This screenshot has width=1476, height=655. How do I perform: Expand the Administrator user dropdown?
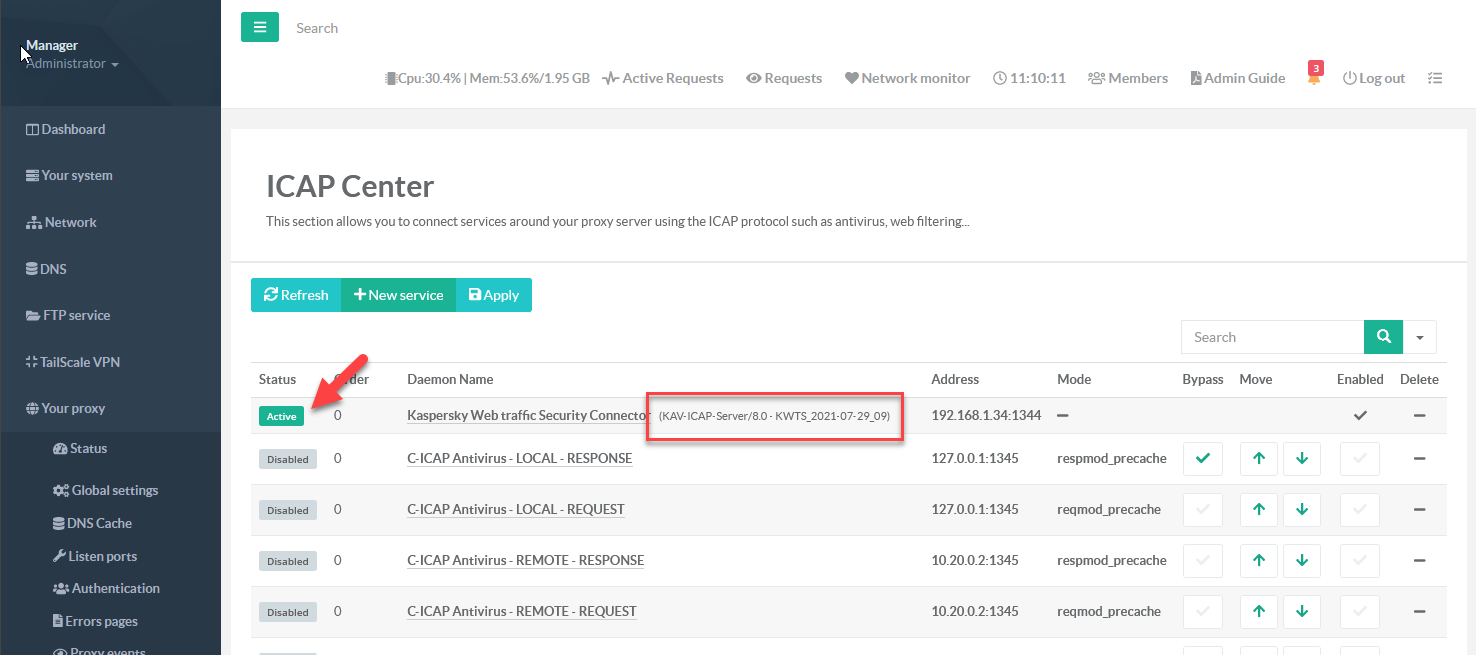pyautogui.click(x=72, y=64)
